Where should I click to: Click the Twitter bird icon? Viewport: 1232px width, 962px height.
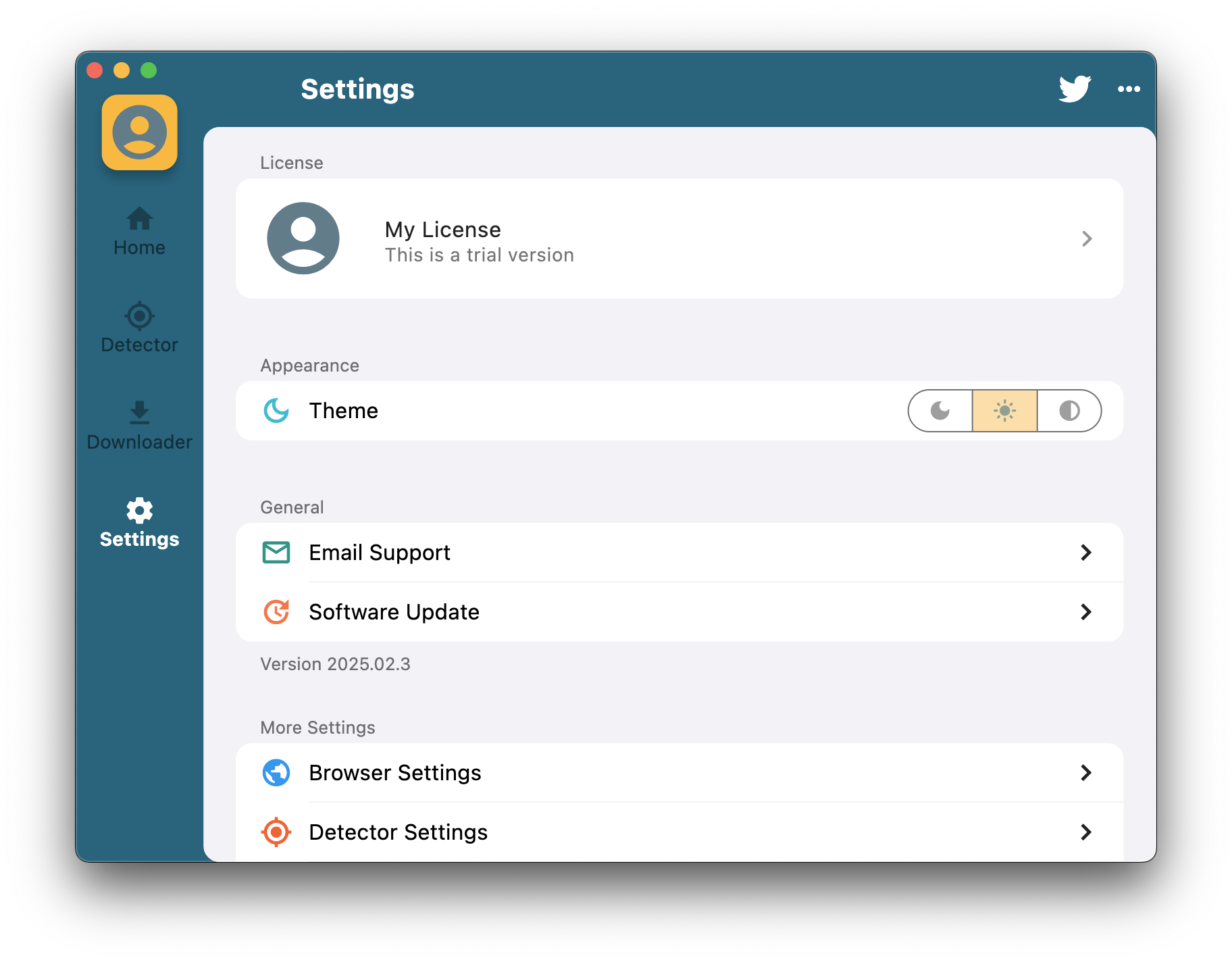tap(1073, 88)
